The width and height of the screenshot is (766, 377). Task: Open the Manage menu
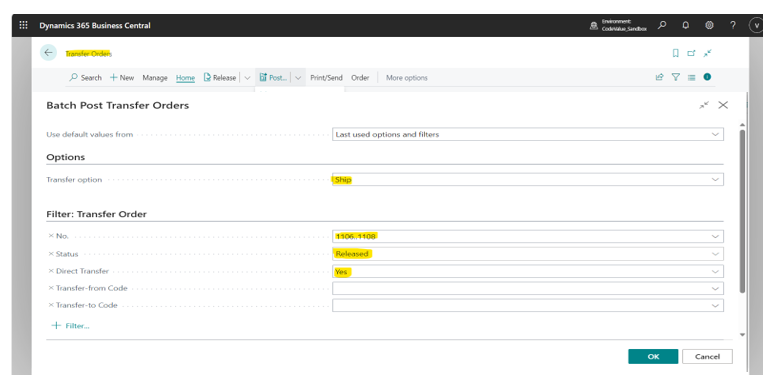pyautogui.click(x=155, y=78)
